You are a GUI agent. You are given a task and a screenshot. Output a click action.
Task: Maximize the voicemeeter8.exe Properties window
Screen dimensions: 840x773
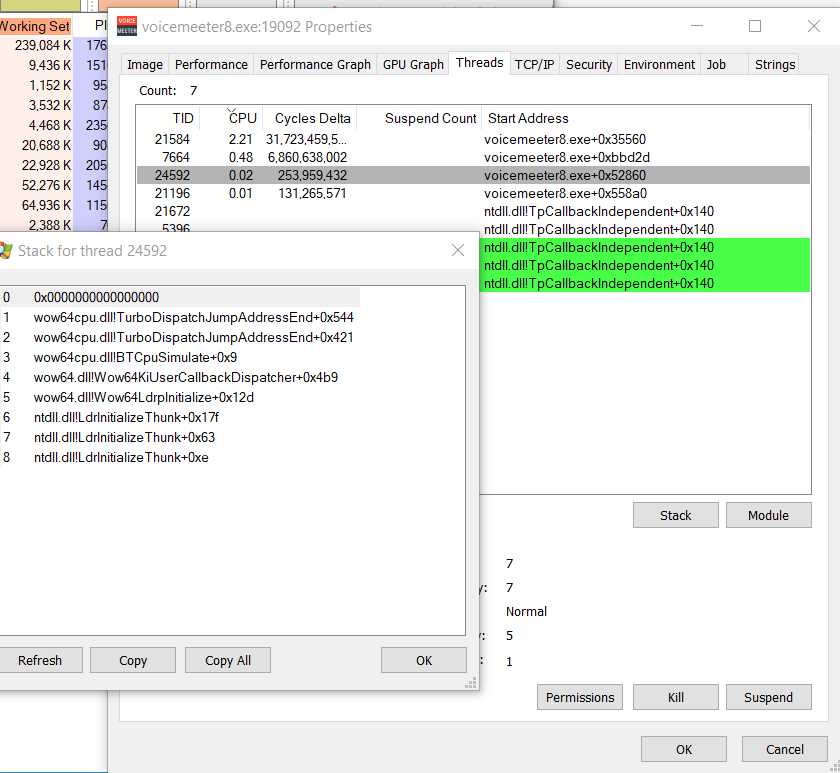tap(755, 26)
